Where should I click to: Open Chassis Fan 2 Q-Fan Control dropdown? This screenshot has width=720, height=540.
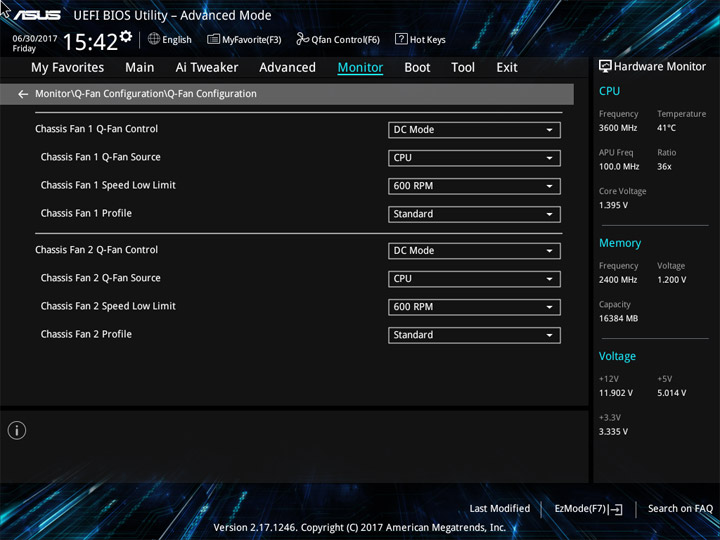(474, 251)
